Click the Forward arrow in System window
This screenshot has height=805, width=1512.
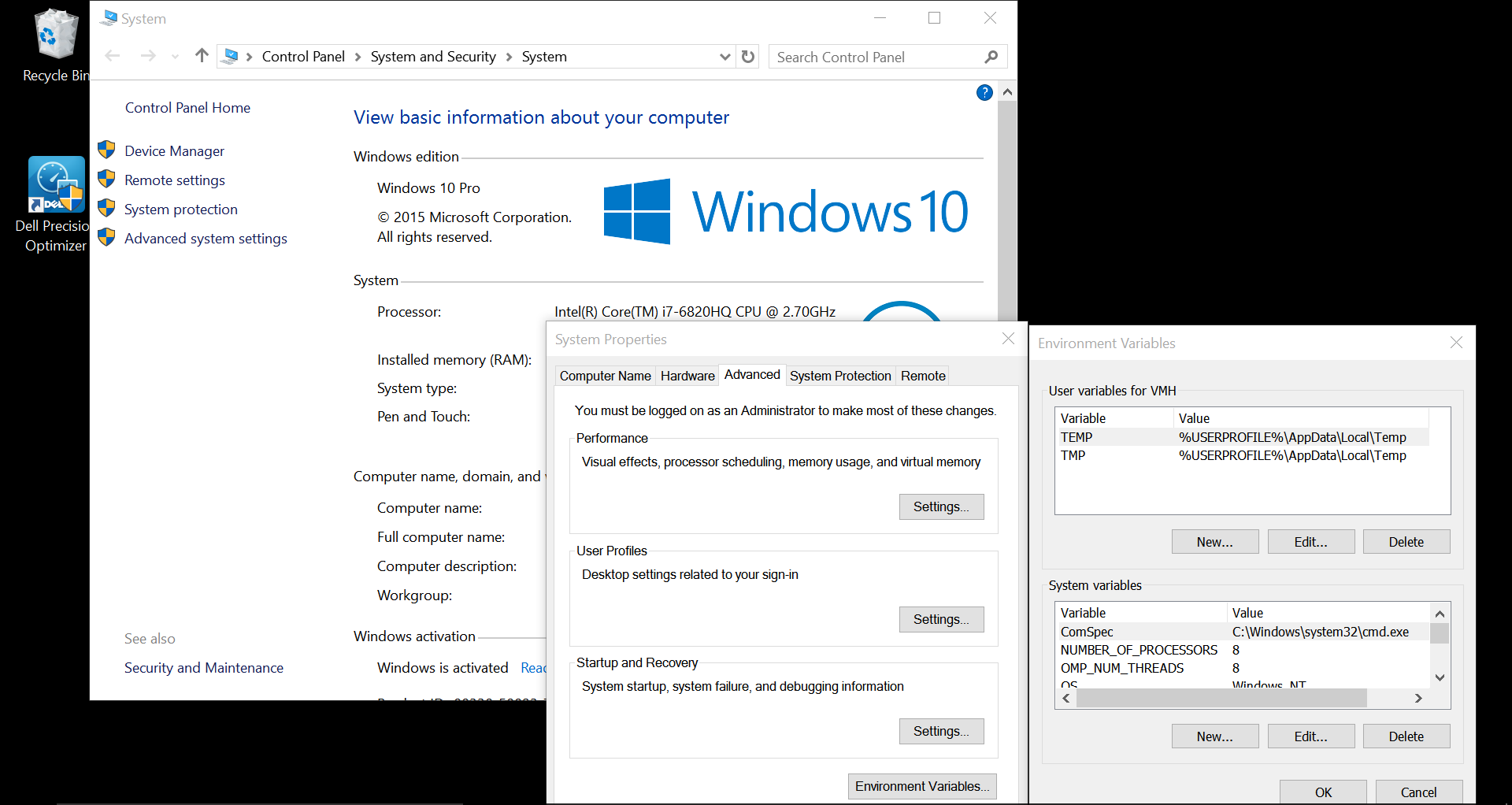pos(147,56)
